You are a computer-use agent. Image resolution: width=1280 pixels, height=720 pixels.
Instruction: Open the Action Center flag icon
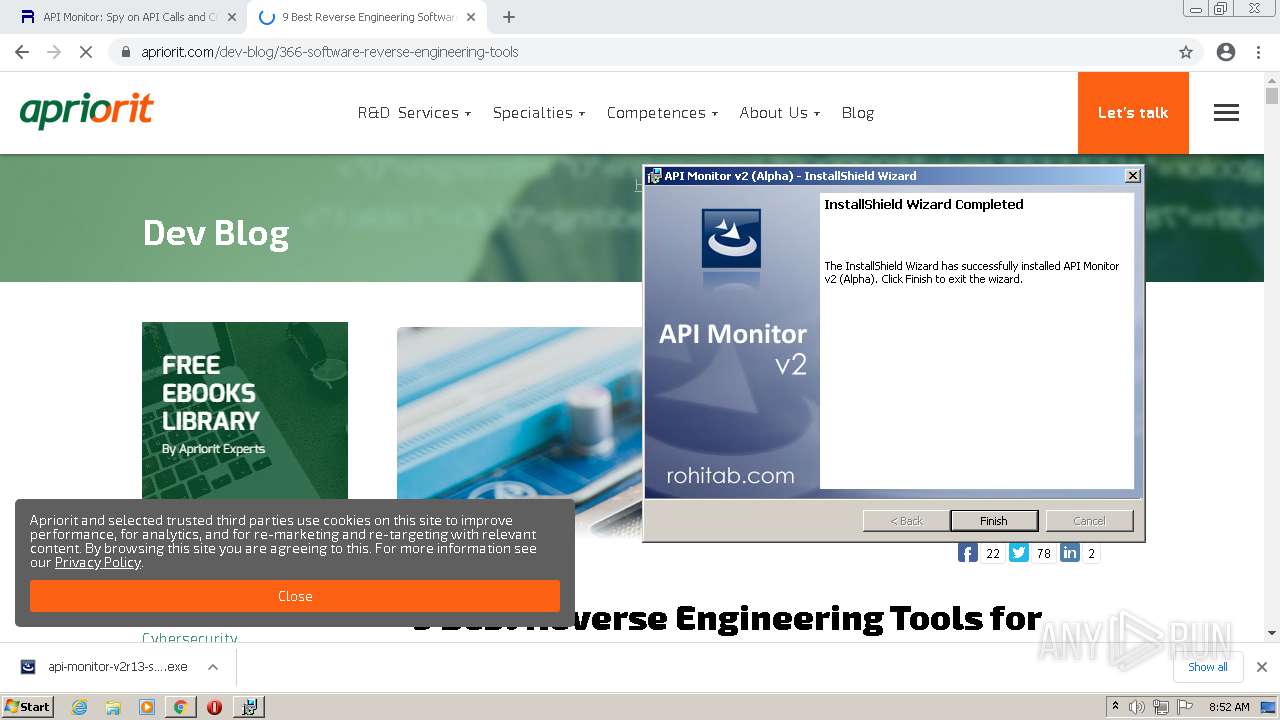pyautogui.click(x=1186, y=707)
